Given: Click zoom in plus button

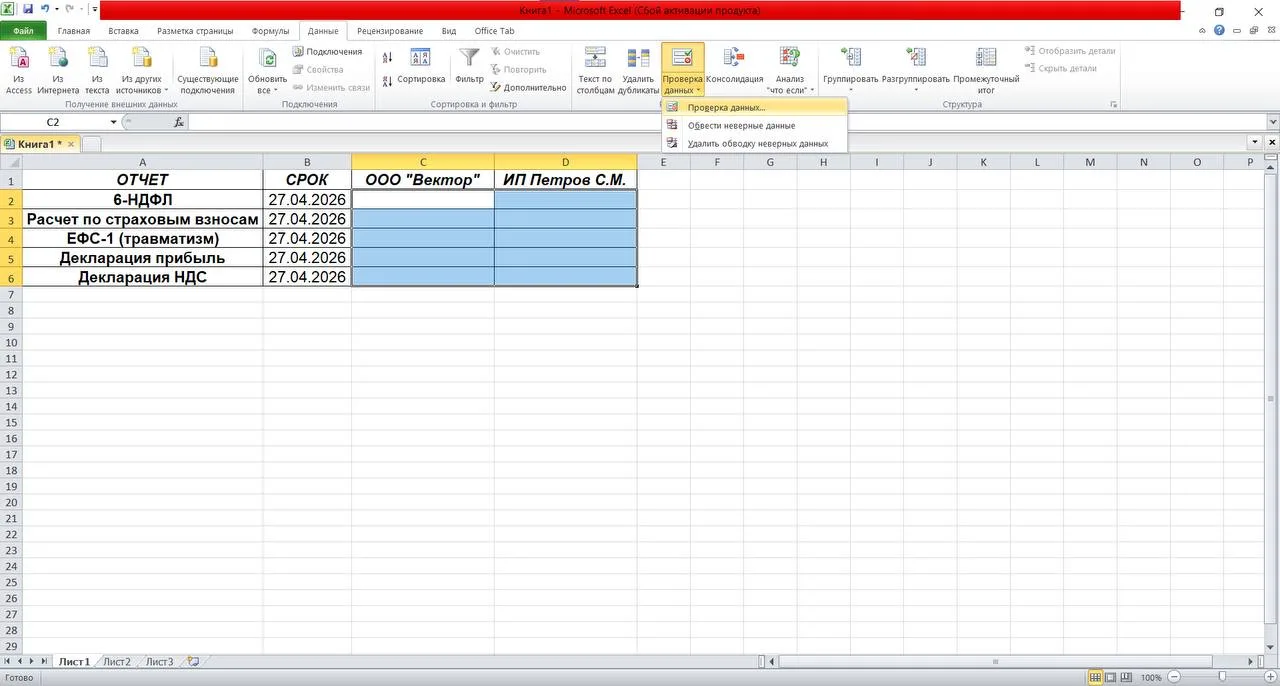Looking at the screenshot, I should (x=1271, y=678).
